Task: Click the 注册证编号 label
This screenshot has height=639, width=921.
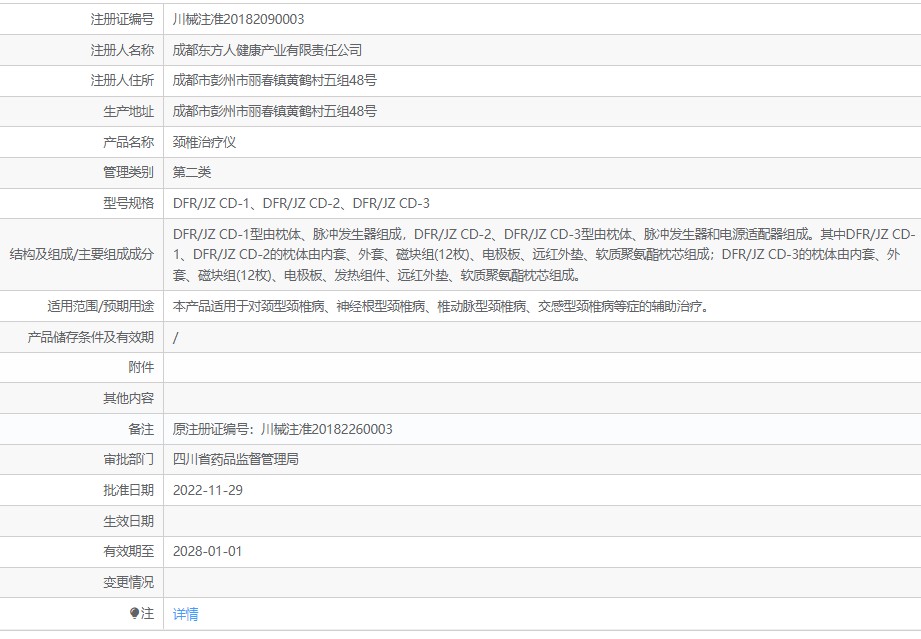Action: [122, 19]
